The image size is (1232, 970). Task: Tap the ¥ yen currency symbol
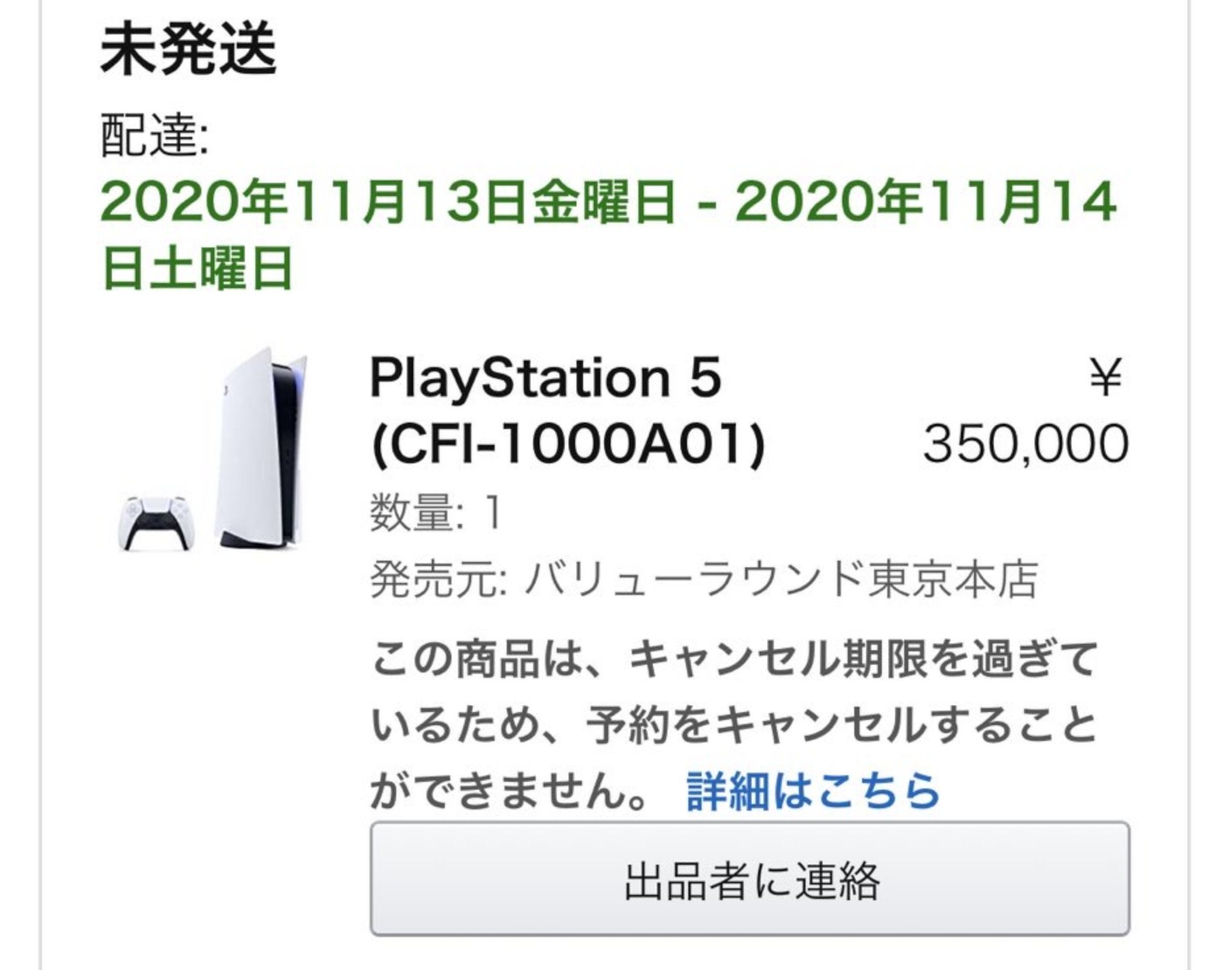[1106, 378]
